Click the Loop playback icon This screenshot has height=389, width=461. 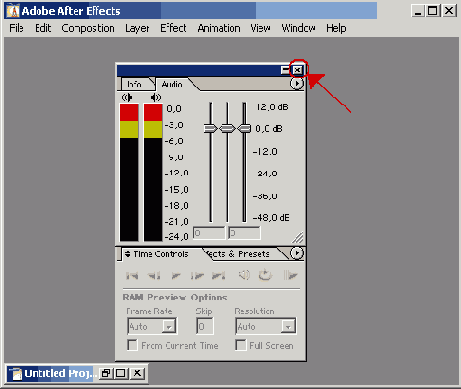265,275
